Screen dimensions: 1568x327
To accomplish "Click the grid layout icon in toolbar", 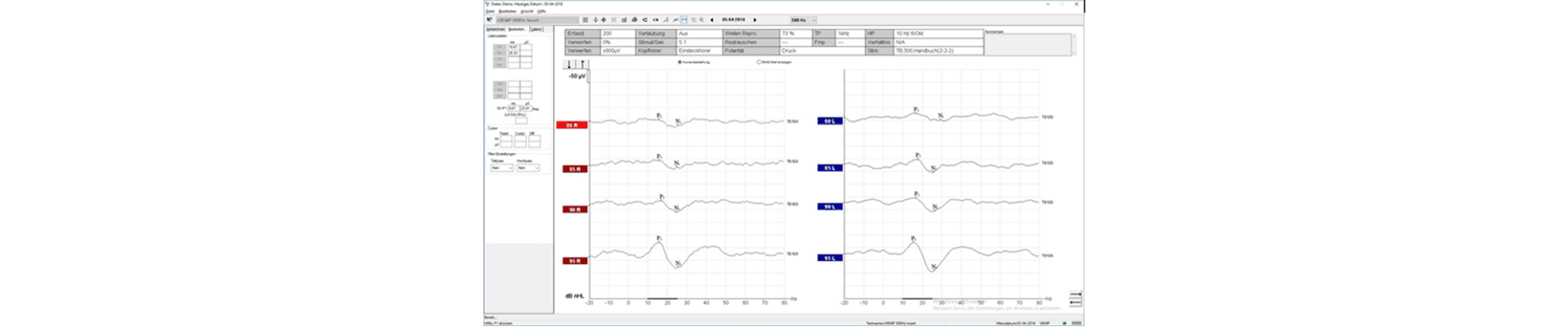I will [x=585, y=20].
